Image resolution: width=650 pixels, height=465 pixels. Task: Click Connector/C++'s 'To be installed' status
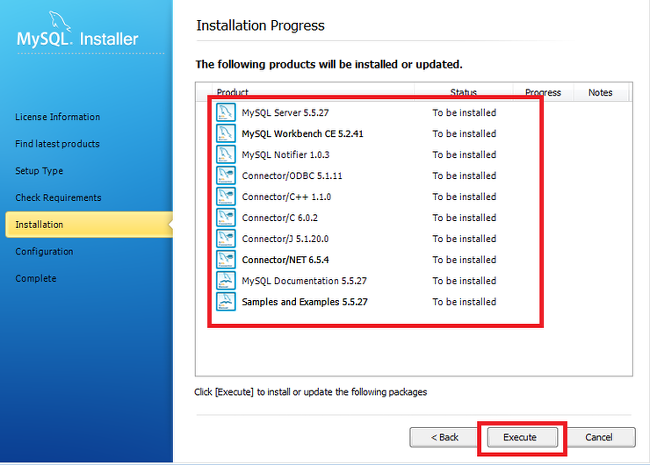(x=464, y=197)
